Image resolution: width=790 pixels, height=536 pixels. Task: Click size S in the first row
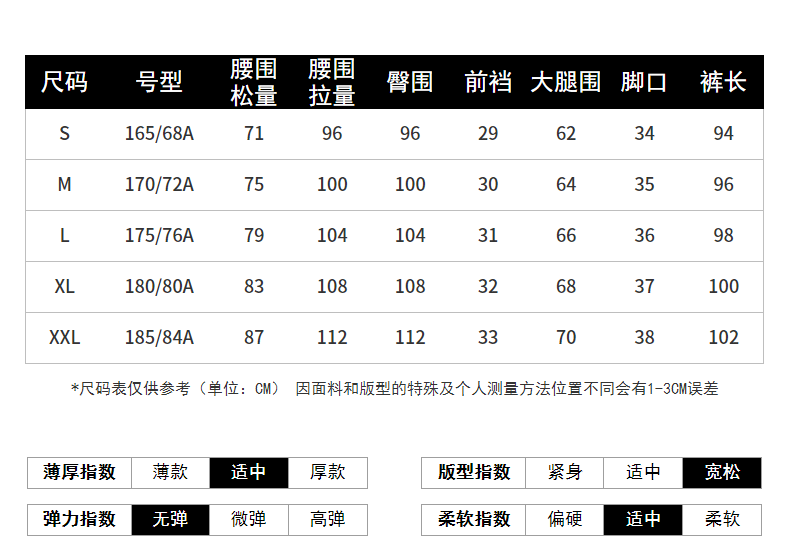pyautogui.click(x=64, y=133)
